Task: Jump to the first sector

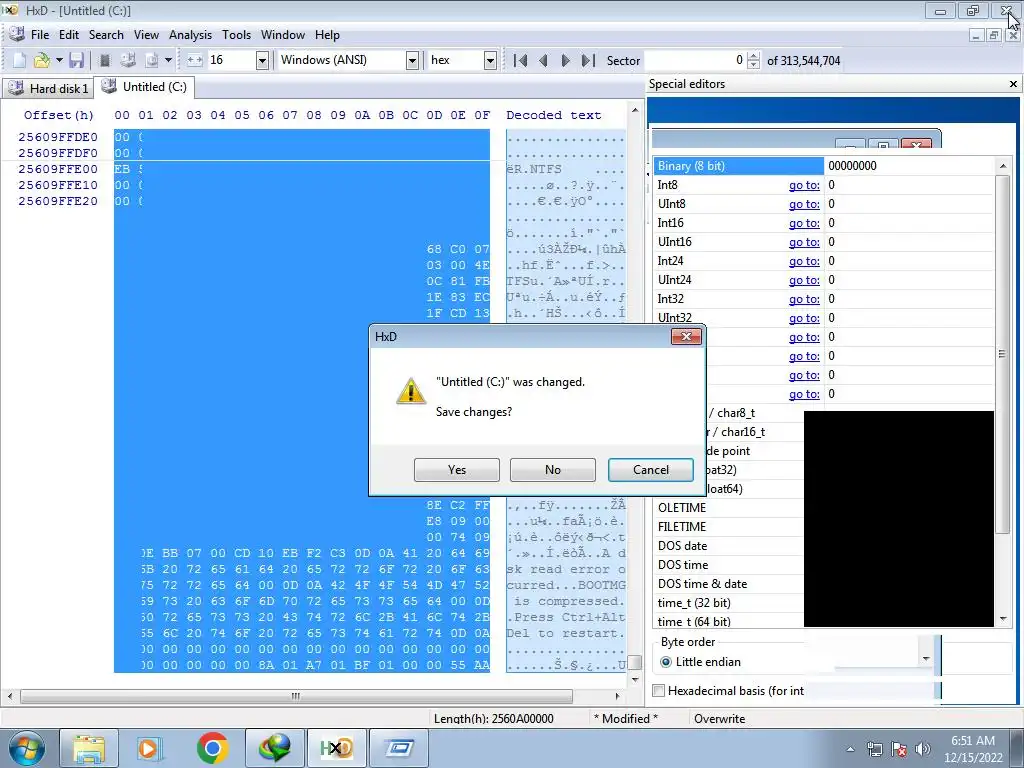Action: coord(520,60)
